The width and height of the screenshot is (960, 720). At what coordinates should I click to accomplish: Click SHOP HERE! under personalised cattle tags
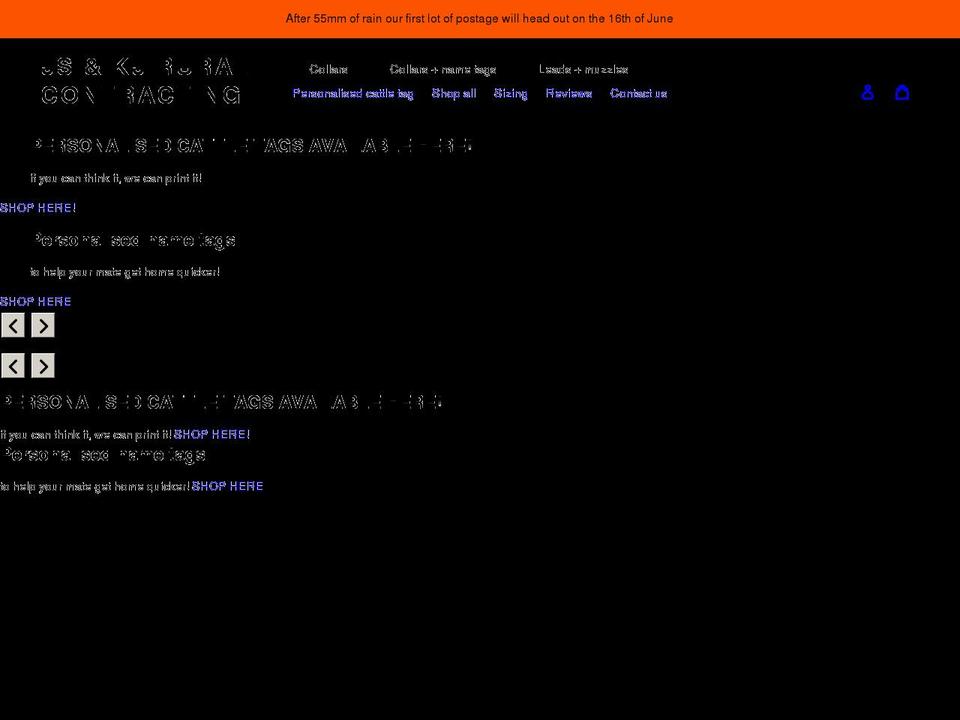[x=38, y=207]
